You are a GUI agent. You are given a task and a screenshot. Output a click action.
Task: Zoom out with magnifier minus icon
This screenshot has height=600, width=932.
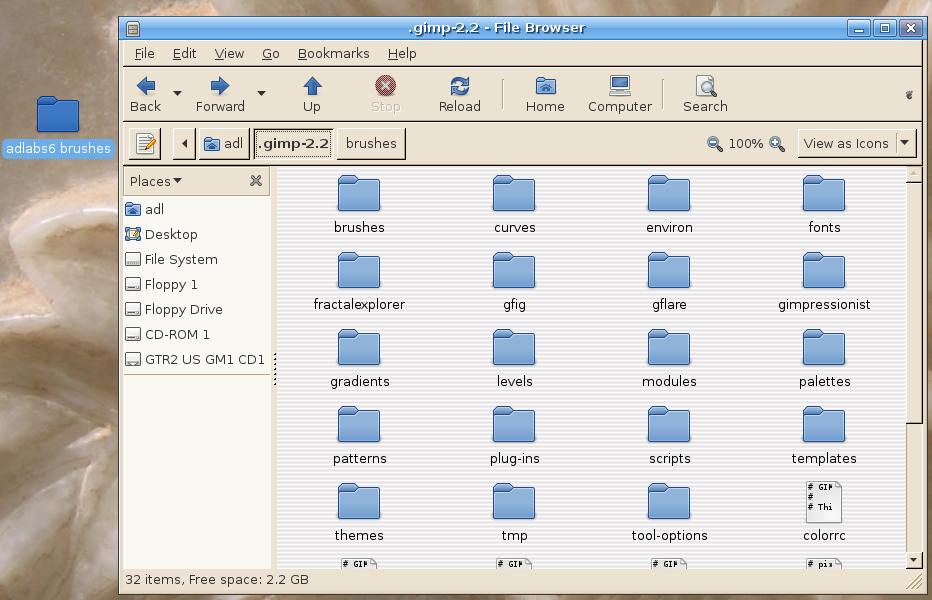[714, 144]
